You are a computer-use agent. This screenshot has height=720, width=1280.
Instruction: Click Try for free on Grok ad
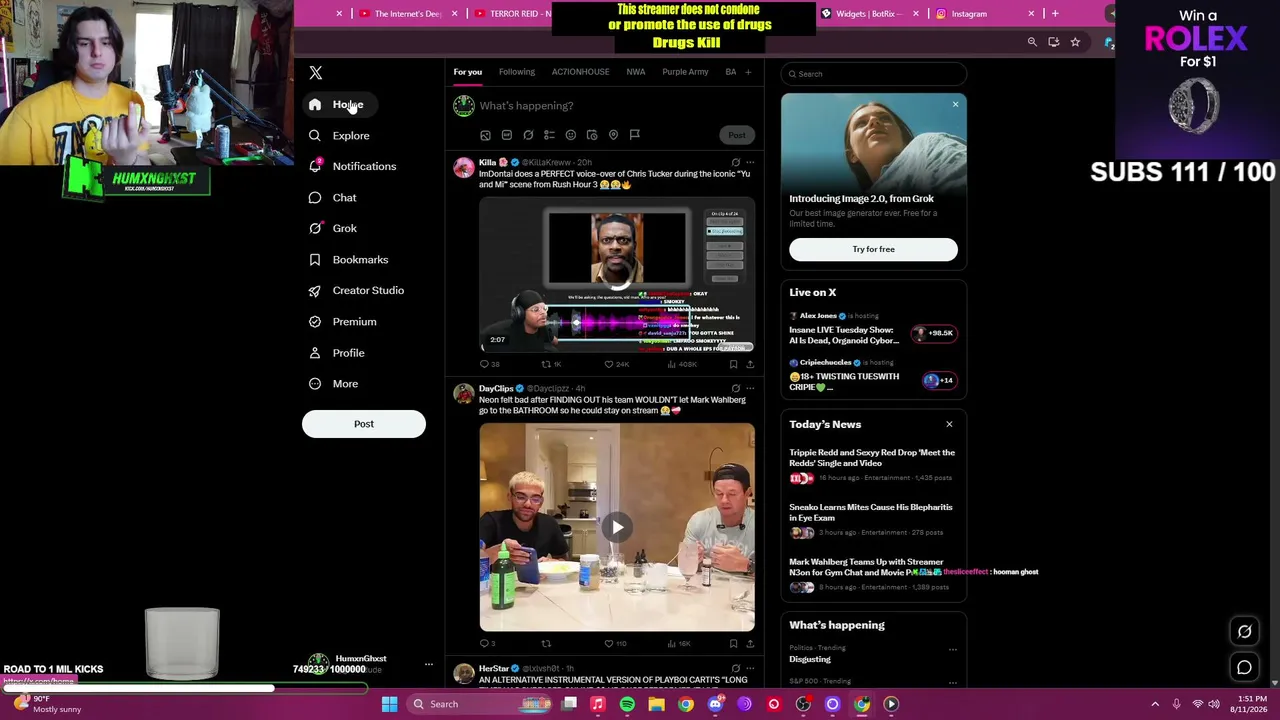pos(873,249)
